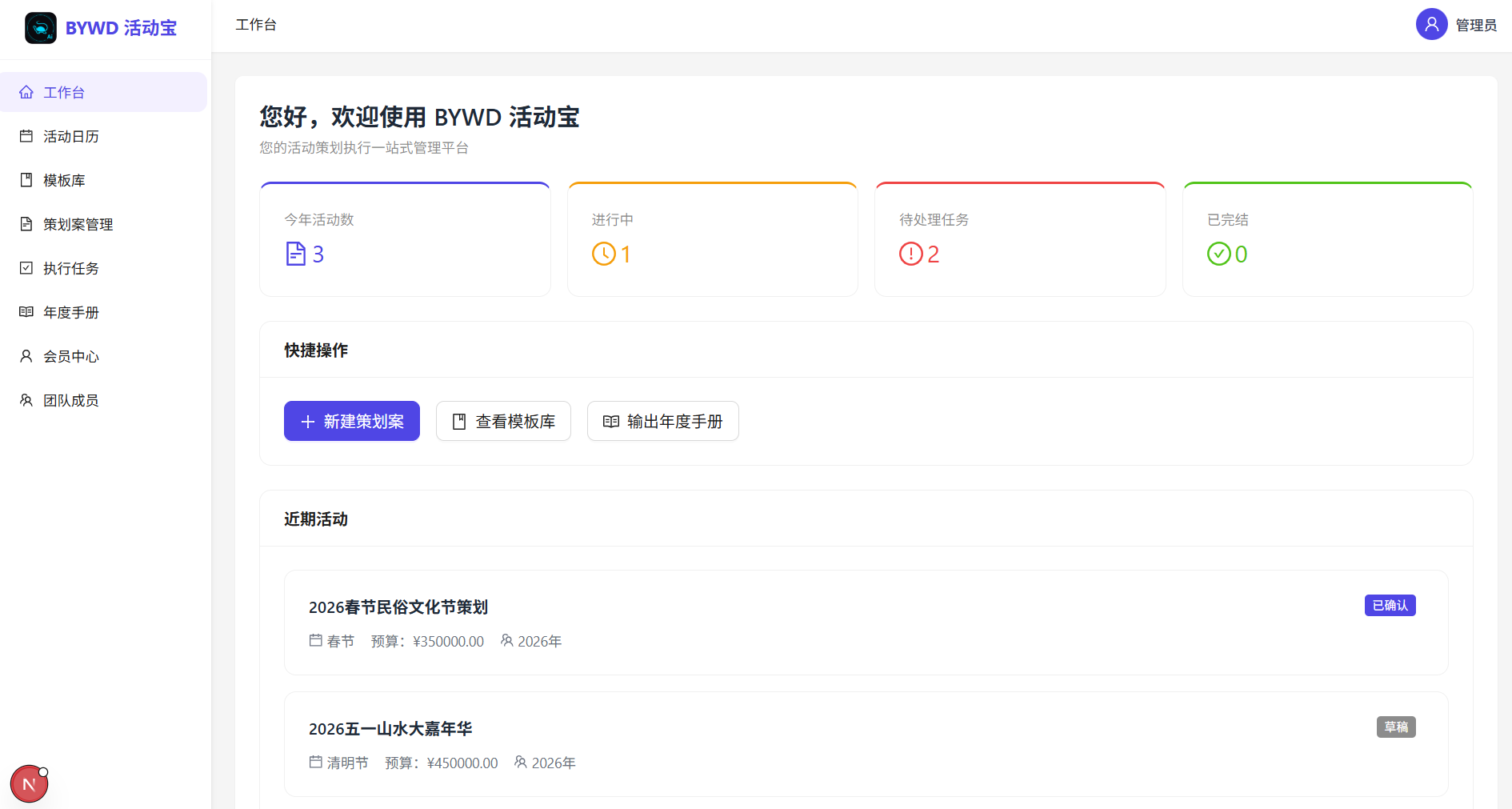1512x809 pixels.
Task: Click the team icon beside 团队成员
Action: tap(26, 400)
